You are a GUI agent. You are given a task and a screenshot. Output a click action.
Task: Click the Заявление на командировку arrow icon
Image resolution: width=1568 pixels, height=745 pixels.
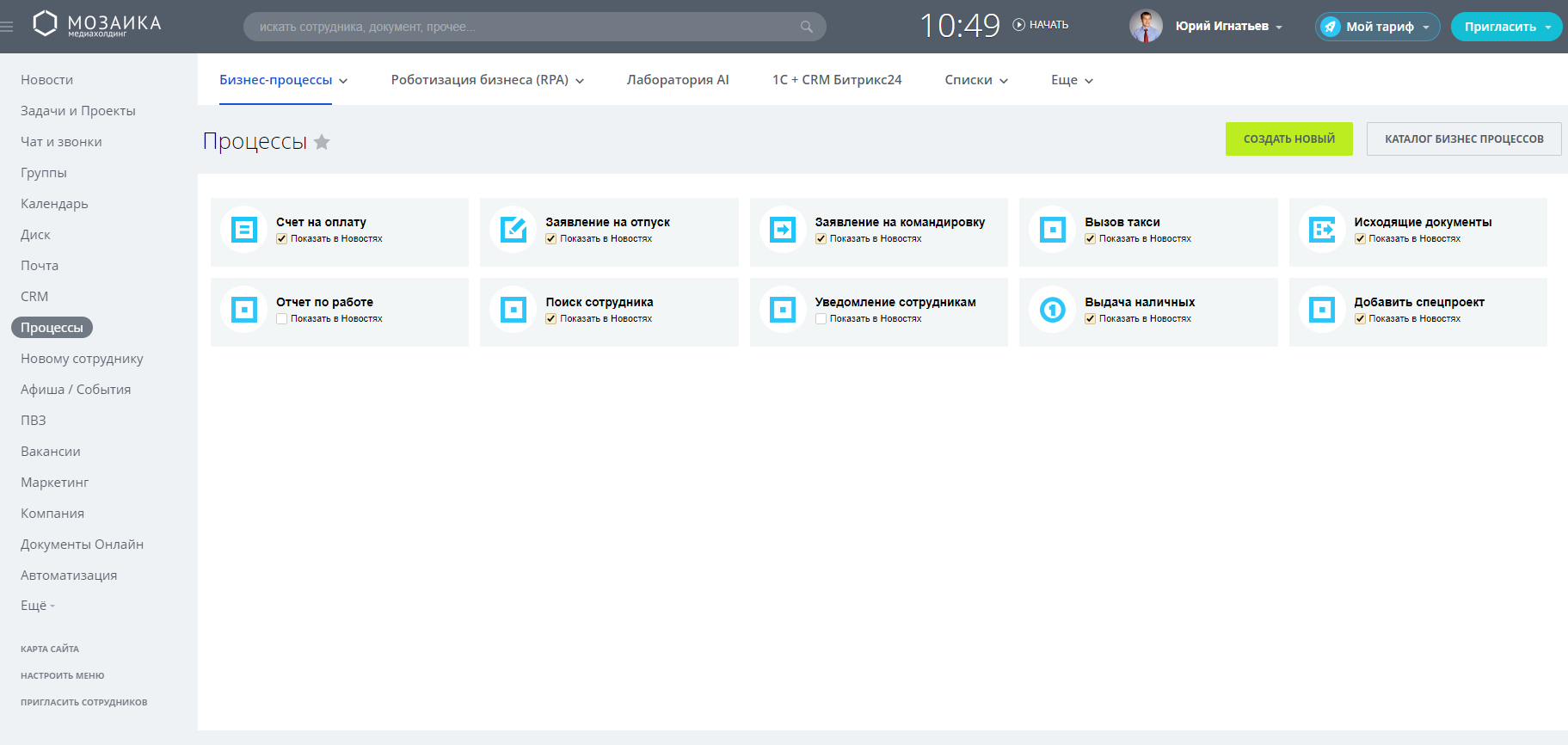point(783,230)
